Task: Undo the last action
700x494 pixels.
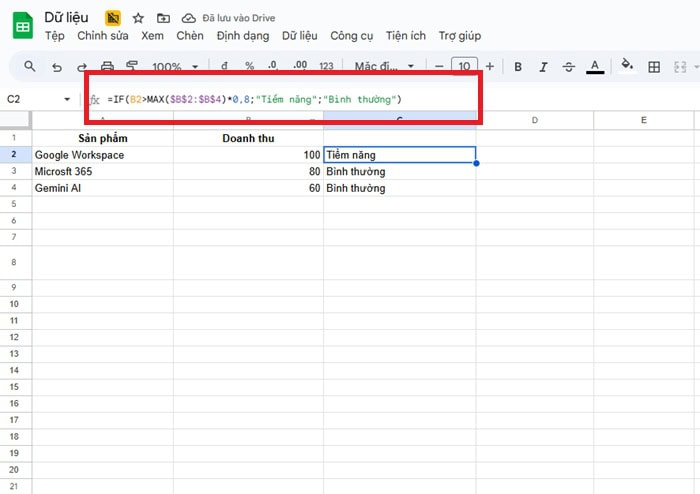Action: click(56, 67)
